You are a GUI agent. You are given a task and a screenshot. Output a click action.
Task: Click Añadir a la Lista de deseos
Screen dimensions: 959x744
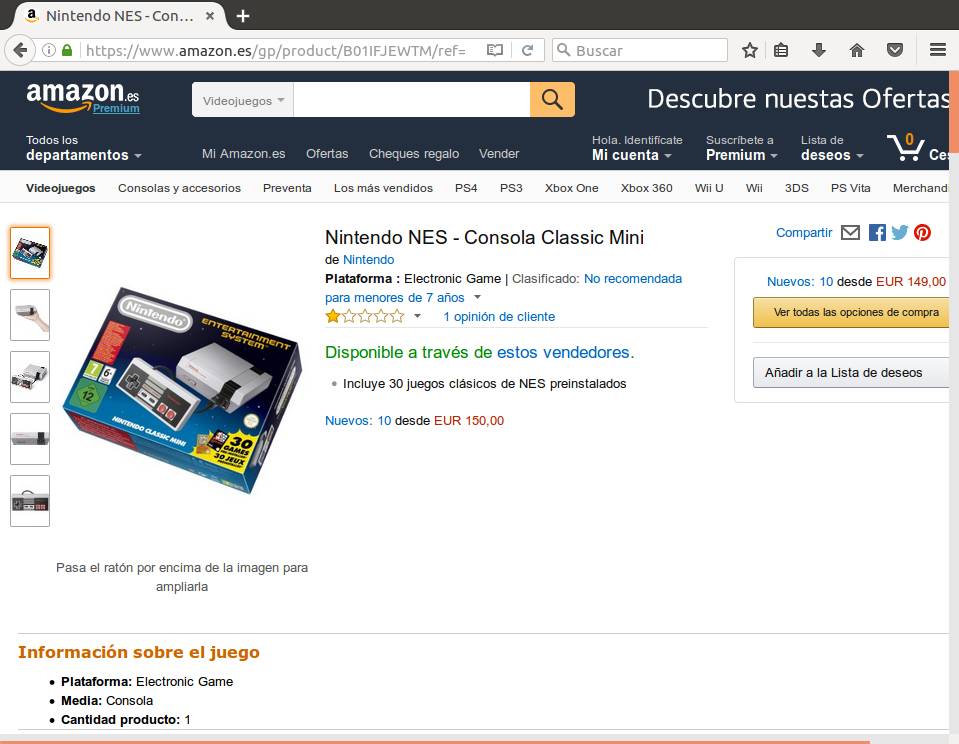[x=851, y=373]
